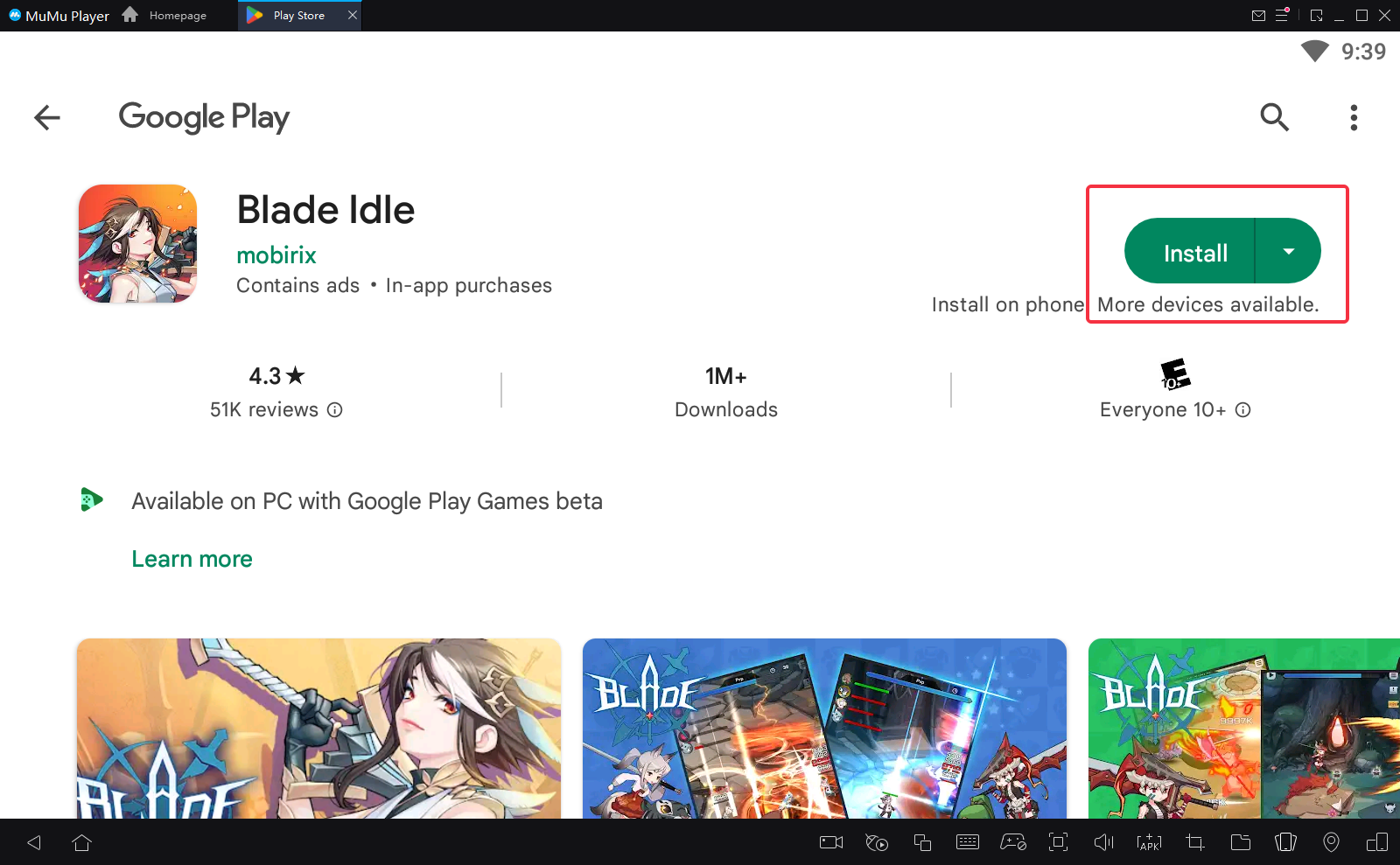1400x865 pixels.
Task: Start screen recording with camera icon
Action: (831, 842)
